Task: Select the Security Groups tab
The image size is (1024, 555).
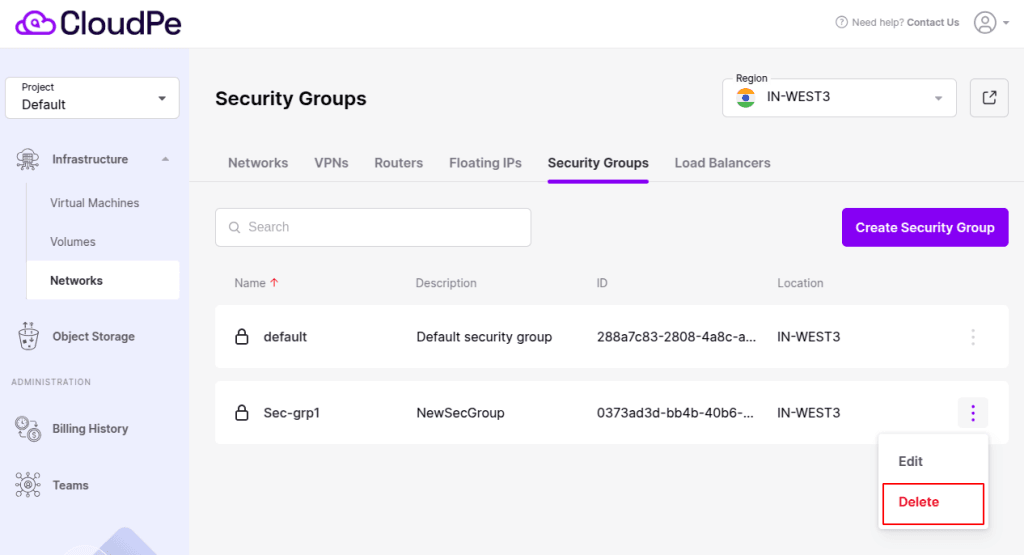Action: 598,163
